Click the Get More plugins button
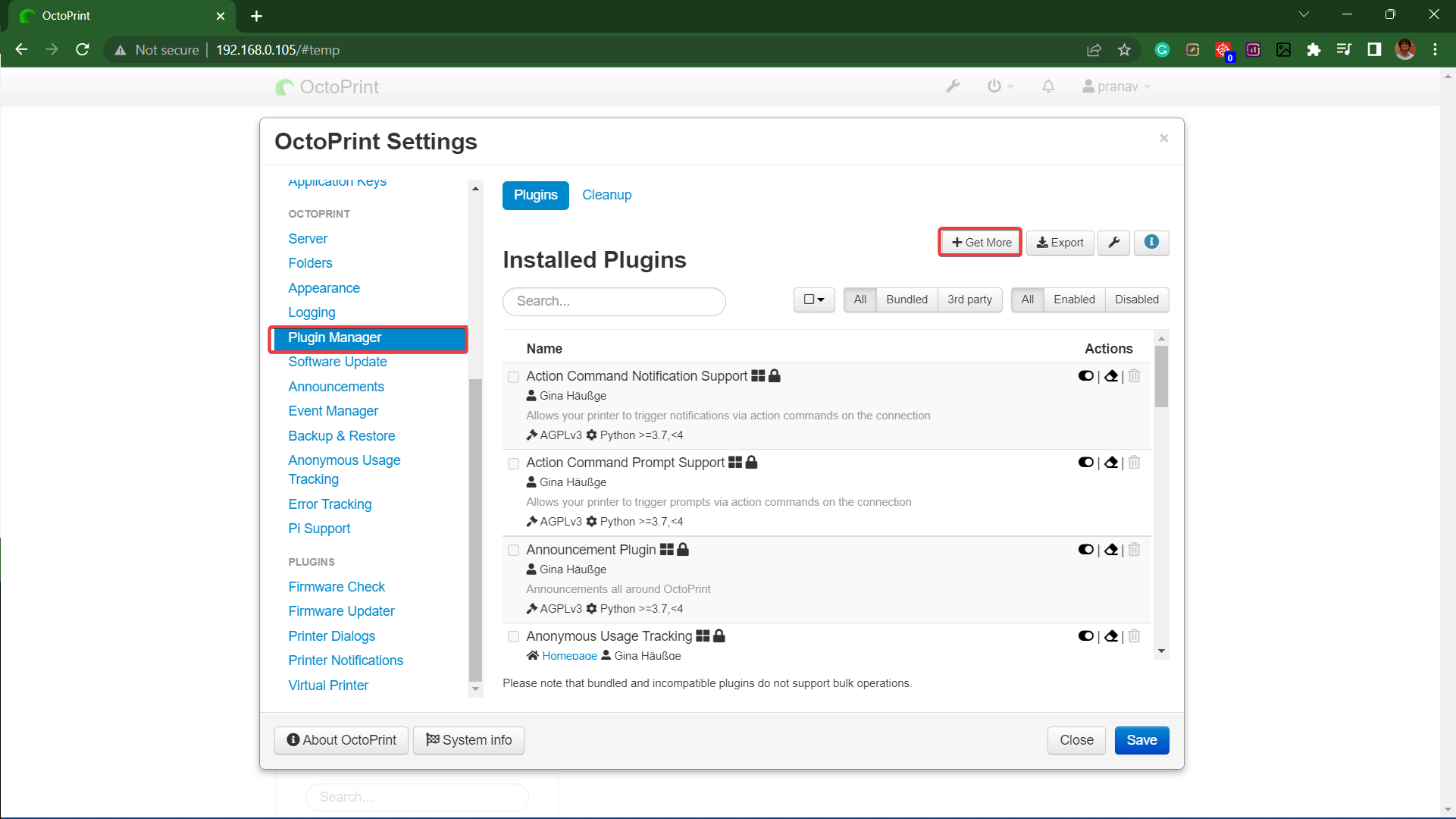 (981, 243)
